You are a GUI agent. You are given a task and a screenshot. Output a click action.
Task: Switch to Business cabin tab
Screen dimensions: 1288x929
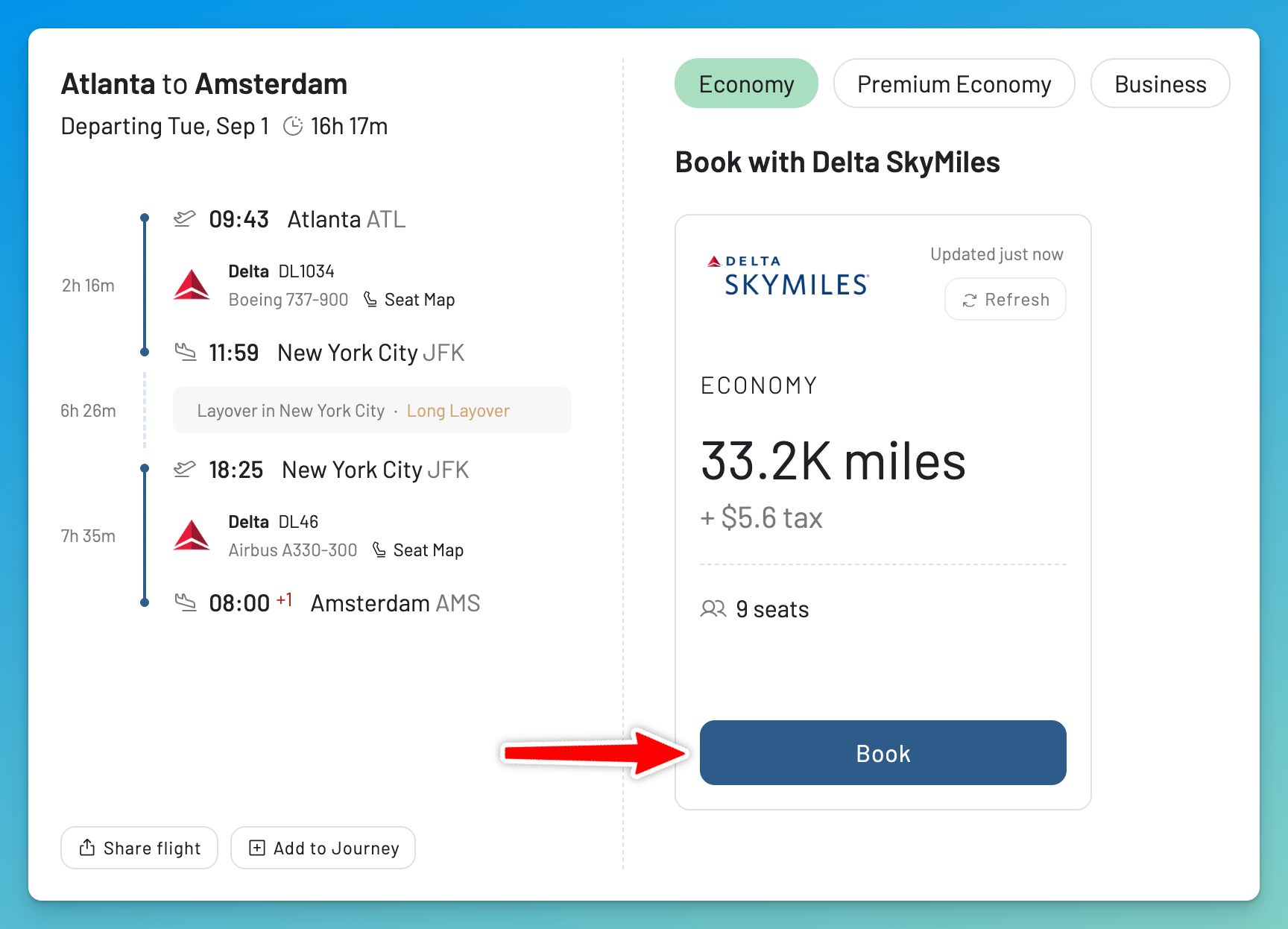[1160, 84]
